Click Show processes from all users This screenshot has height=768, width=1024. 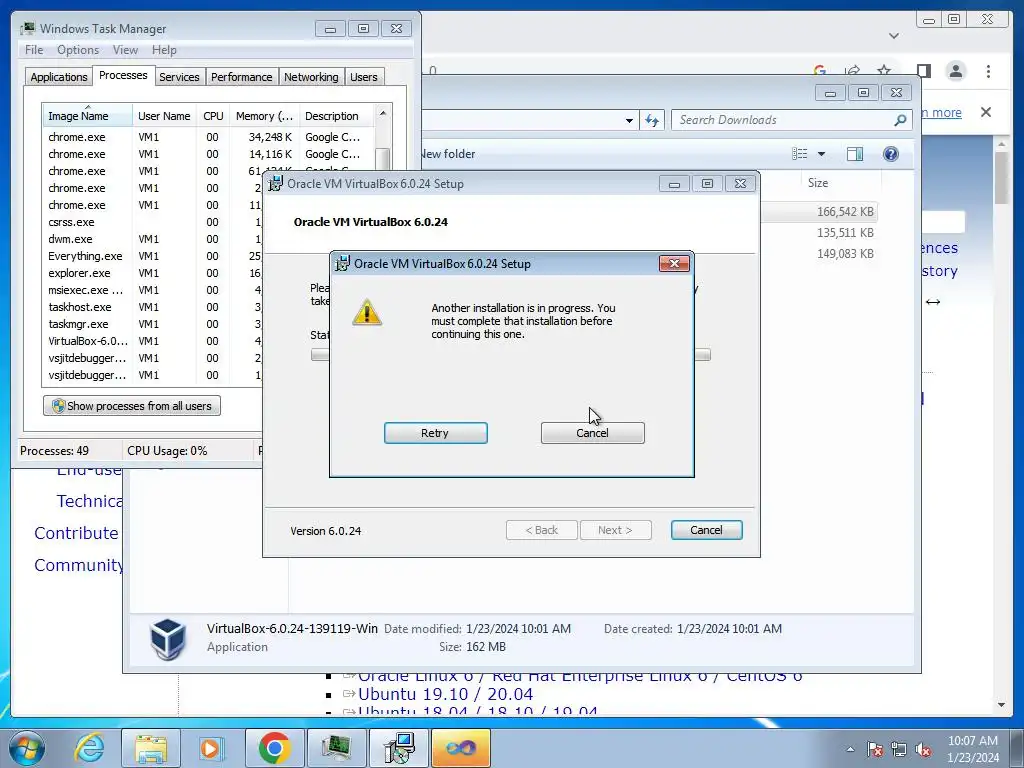tap(132, 406)
